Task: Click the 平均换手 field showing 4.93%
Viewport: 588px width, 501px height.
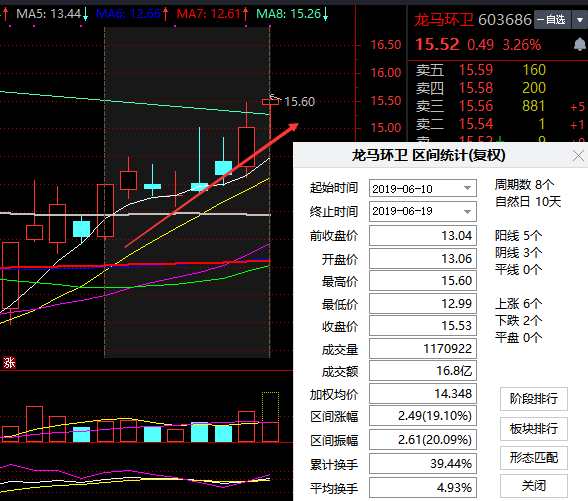Action: (x=423, y=488)
